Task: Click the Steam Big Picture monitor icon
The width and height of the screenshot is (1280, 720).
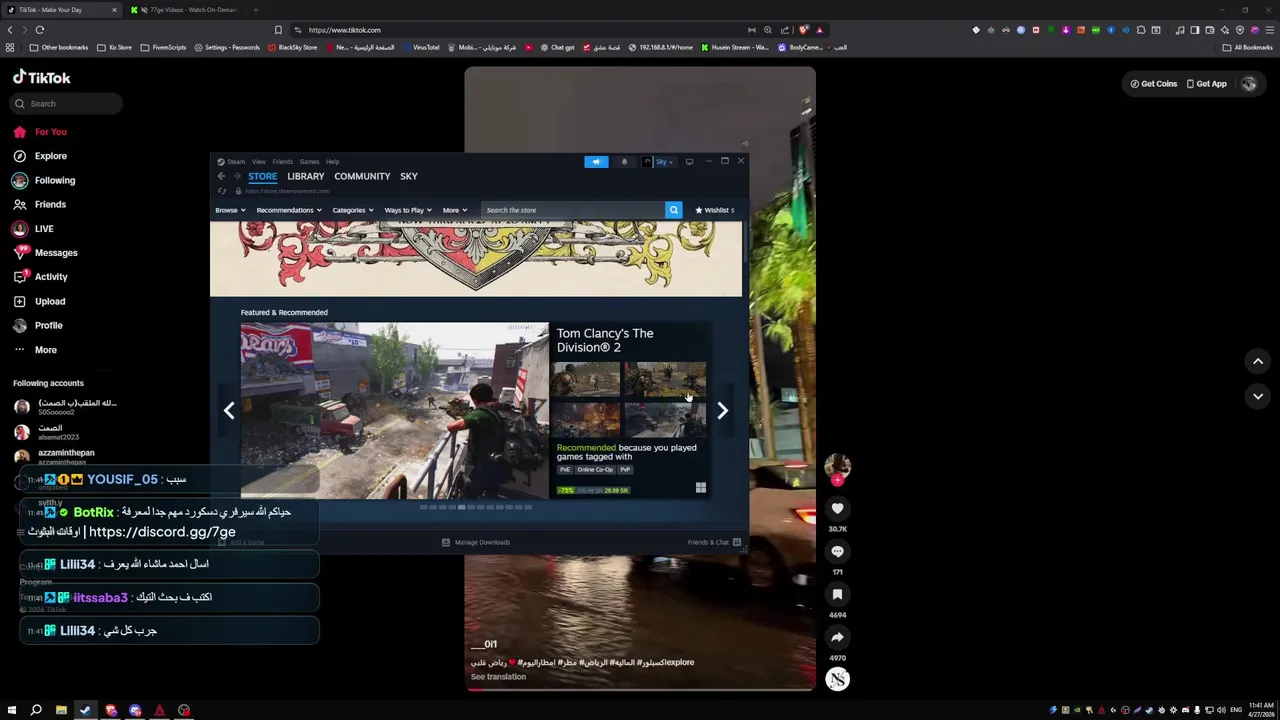Action: [x=689, y=161]
